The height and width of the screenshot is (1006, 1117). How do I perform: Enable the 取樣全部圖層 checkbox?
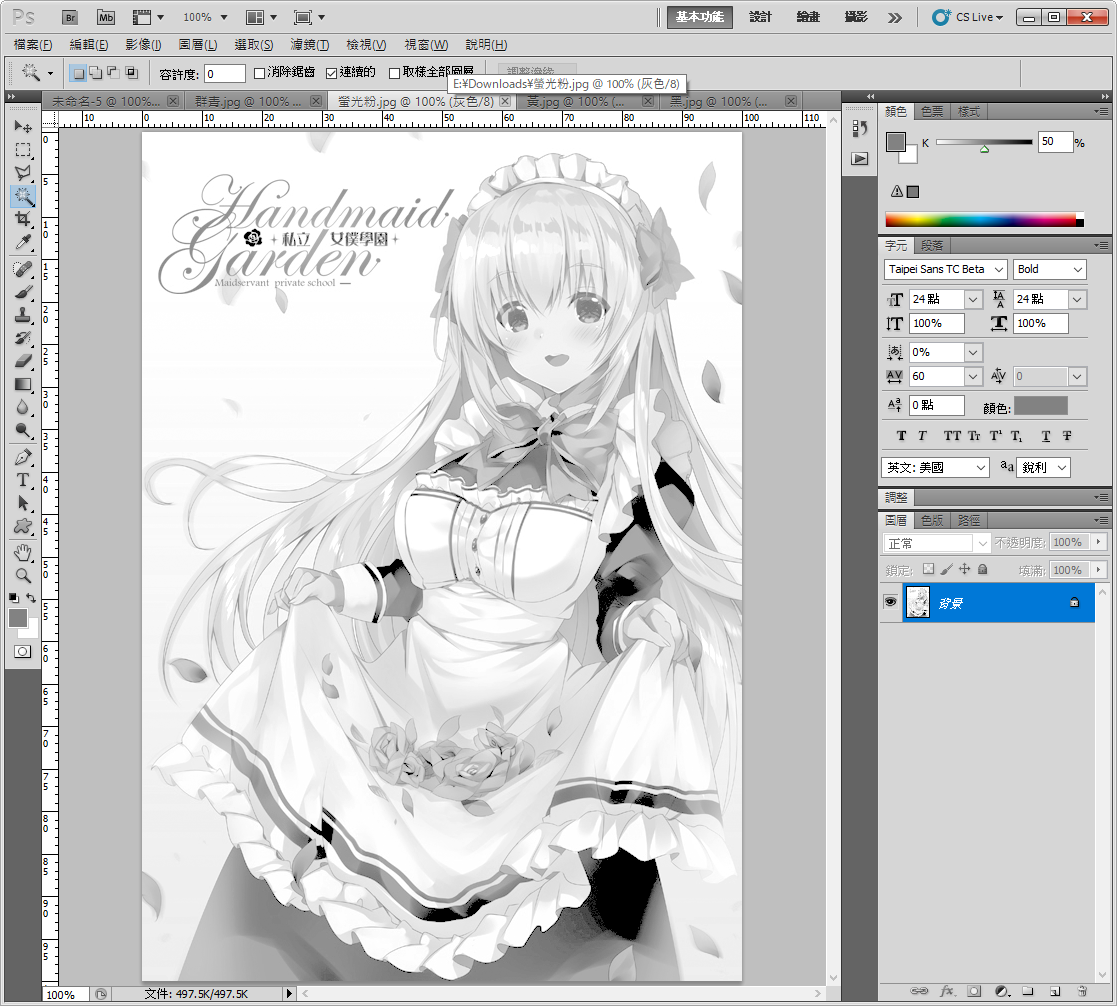point(394,73)
